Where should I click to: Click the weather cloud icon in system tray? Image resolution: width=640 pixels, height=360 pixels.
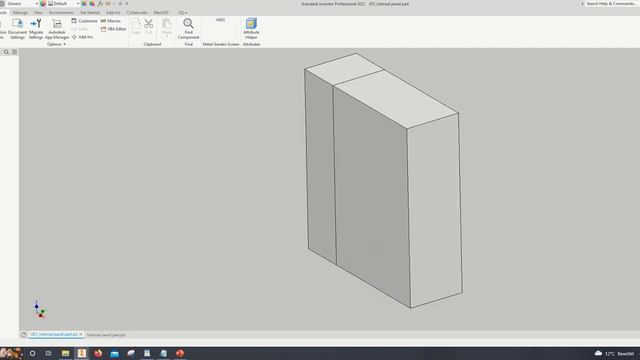598,353
